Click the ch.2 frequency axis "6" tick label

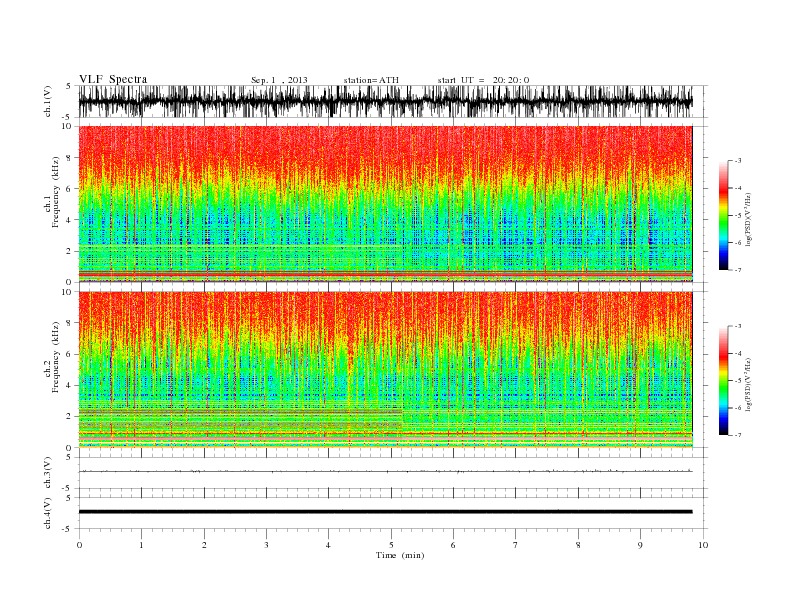(69, 354)
